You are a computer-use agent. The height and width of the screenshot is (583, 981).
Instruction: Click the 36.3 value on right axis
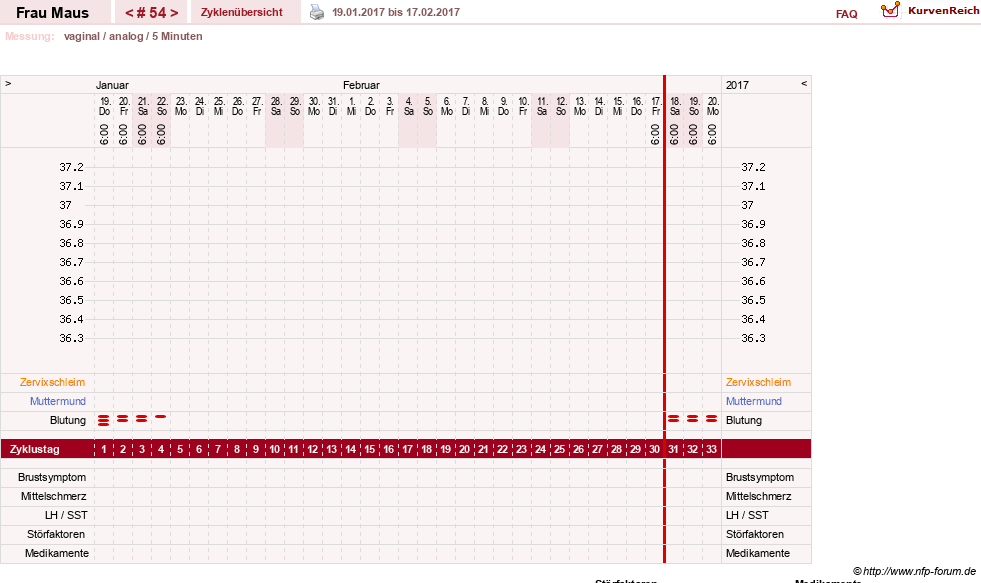click(753, 338)
